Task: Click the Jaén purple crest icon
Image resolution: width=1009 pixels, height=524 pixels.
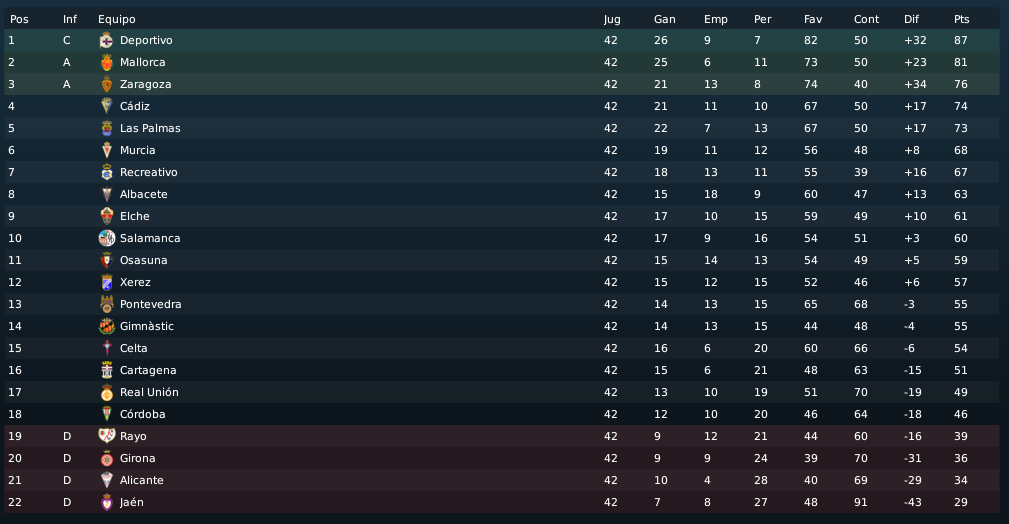Action: coord(107,502)
